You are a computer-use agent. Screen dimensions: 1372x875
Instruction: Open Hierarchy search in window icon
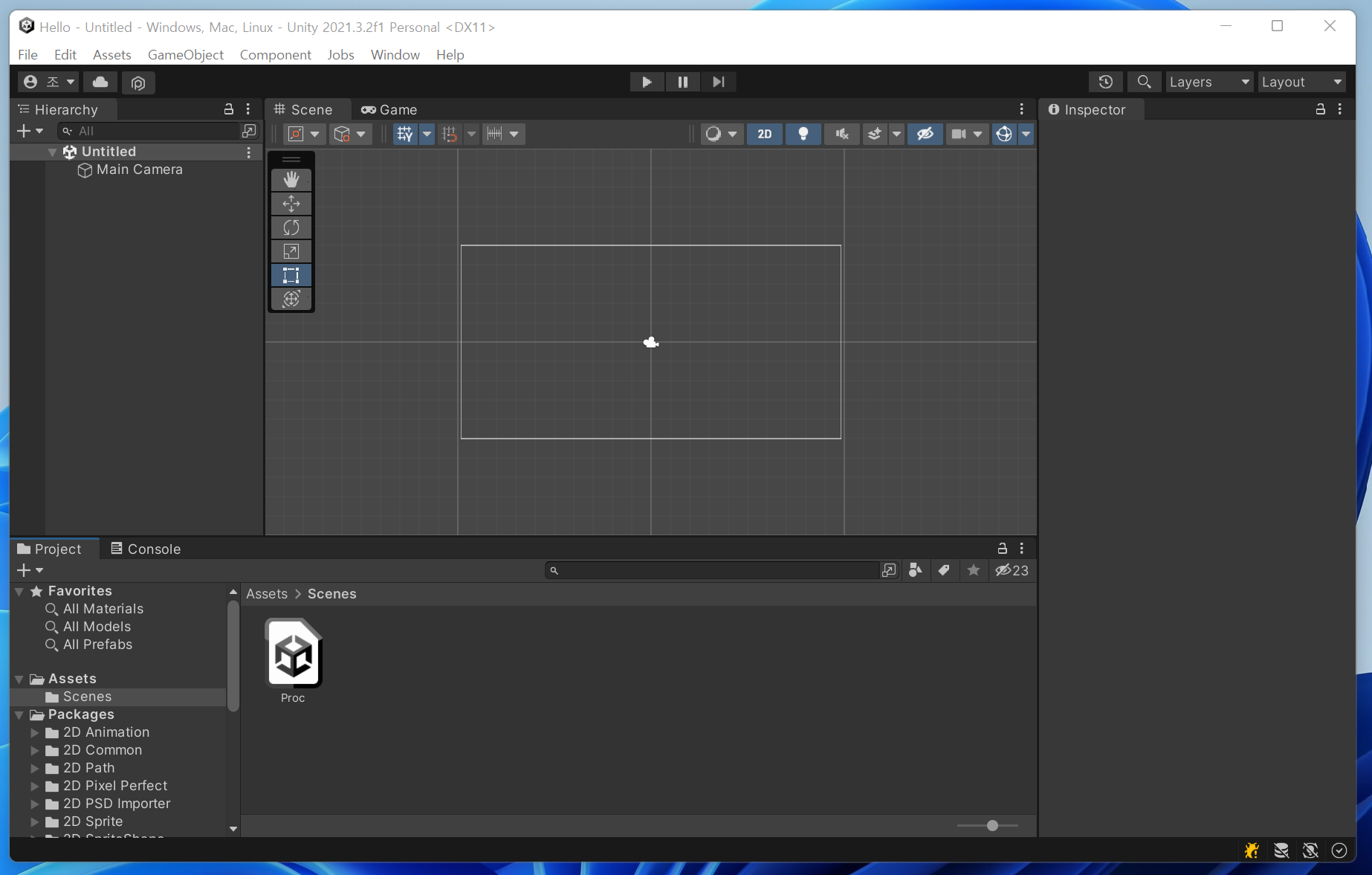click(x=249, y=131)
